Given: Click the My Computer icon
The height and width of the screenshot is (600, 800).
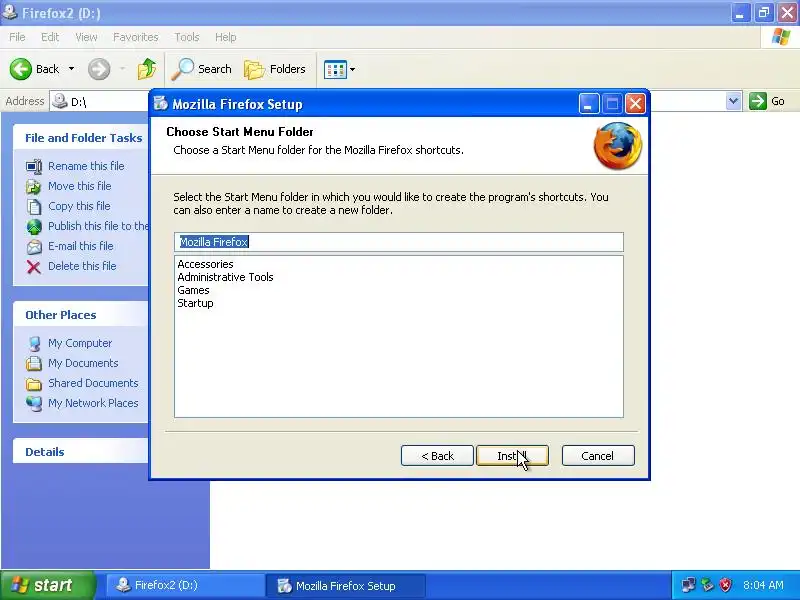Looking at the screenshot, I should [x=34, y=343].
